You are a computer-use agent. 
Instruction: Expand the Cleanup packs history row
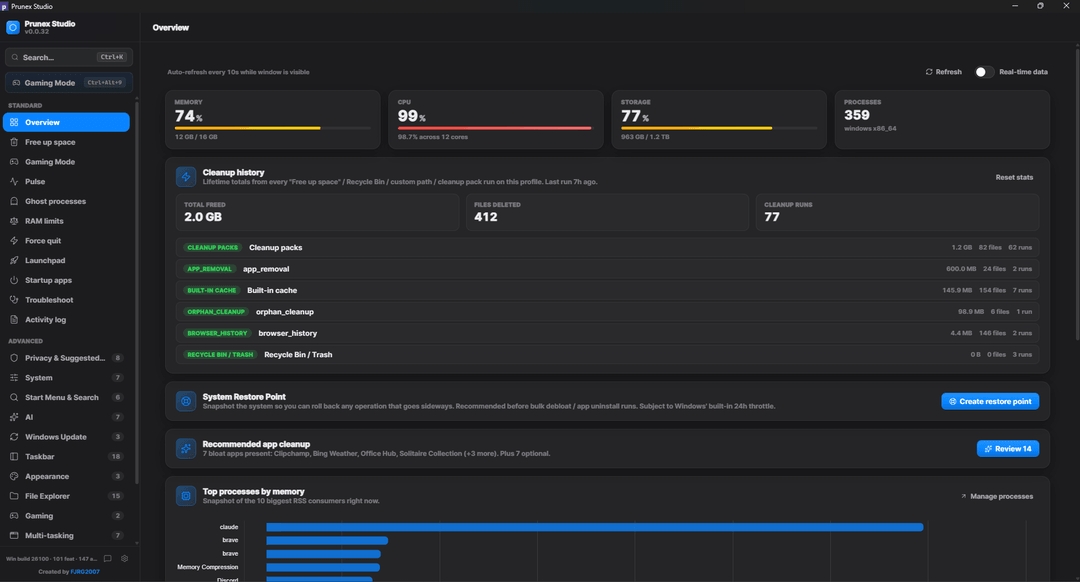tap(608, 247)
